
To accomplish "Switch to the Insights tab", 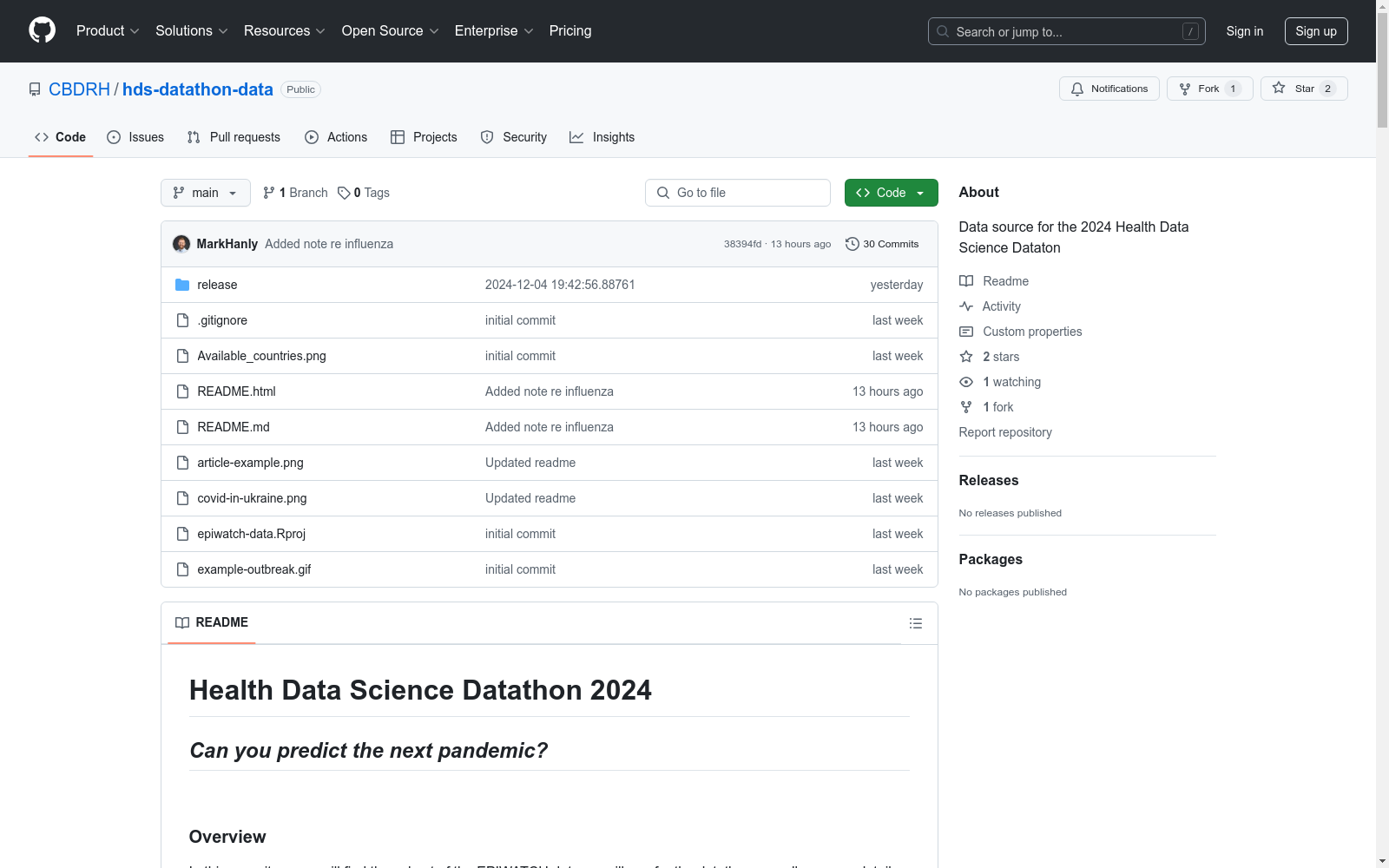I will (x=602, y=137).
